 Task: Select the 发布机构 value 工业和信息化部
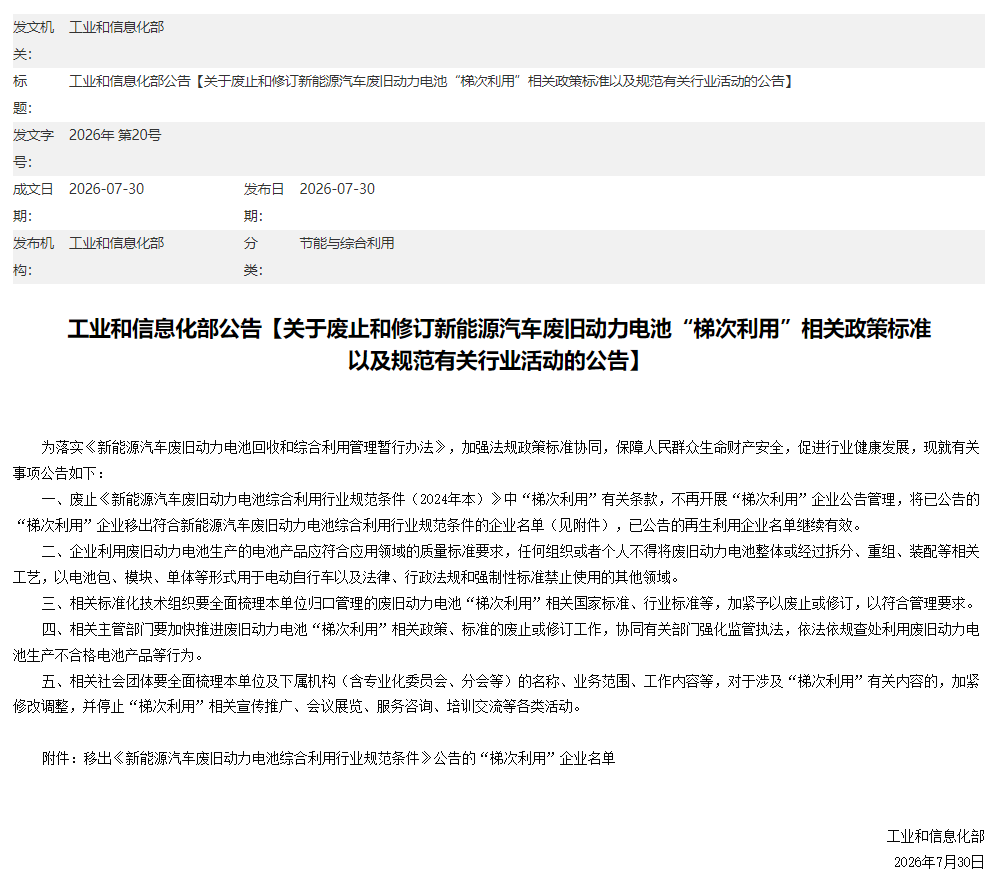pyautogui.click(x=116, y=243)
